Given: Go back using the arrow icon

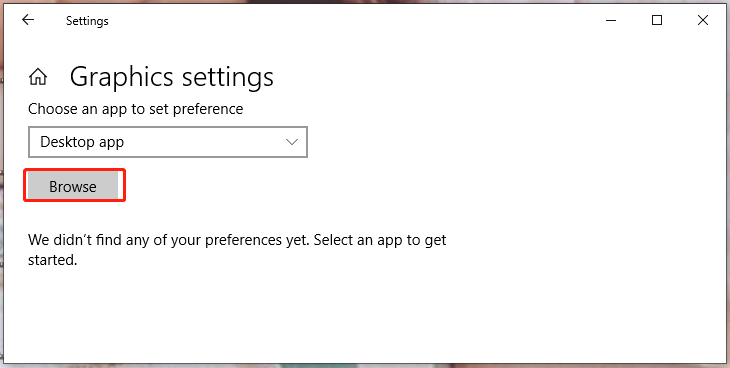Looking at the screenshot, I should click(x=28, y=20).
